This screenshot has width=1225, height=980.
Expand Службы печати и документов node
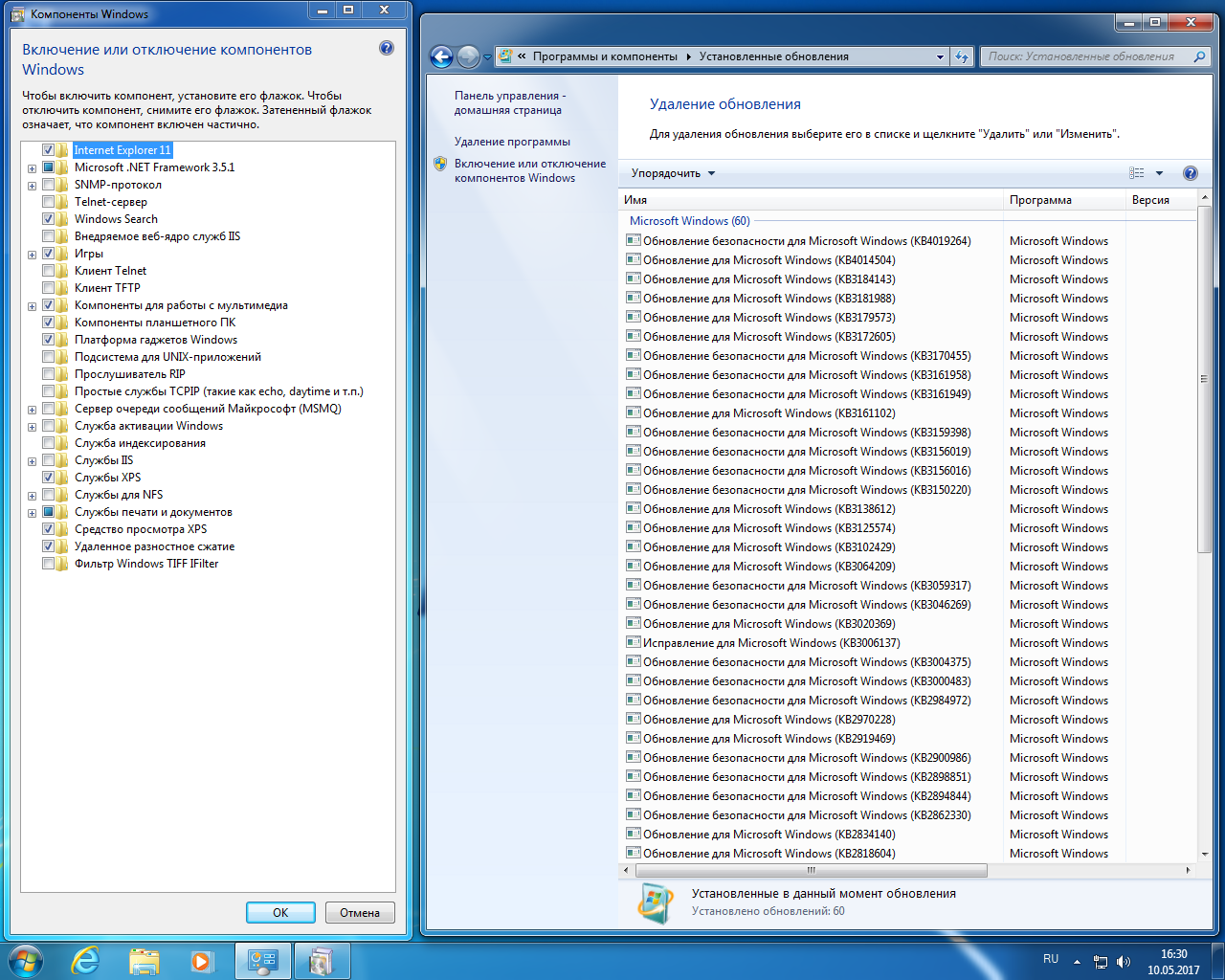32,513
